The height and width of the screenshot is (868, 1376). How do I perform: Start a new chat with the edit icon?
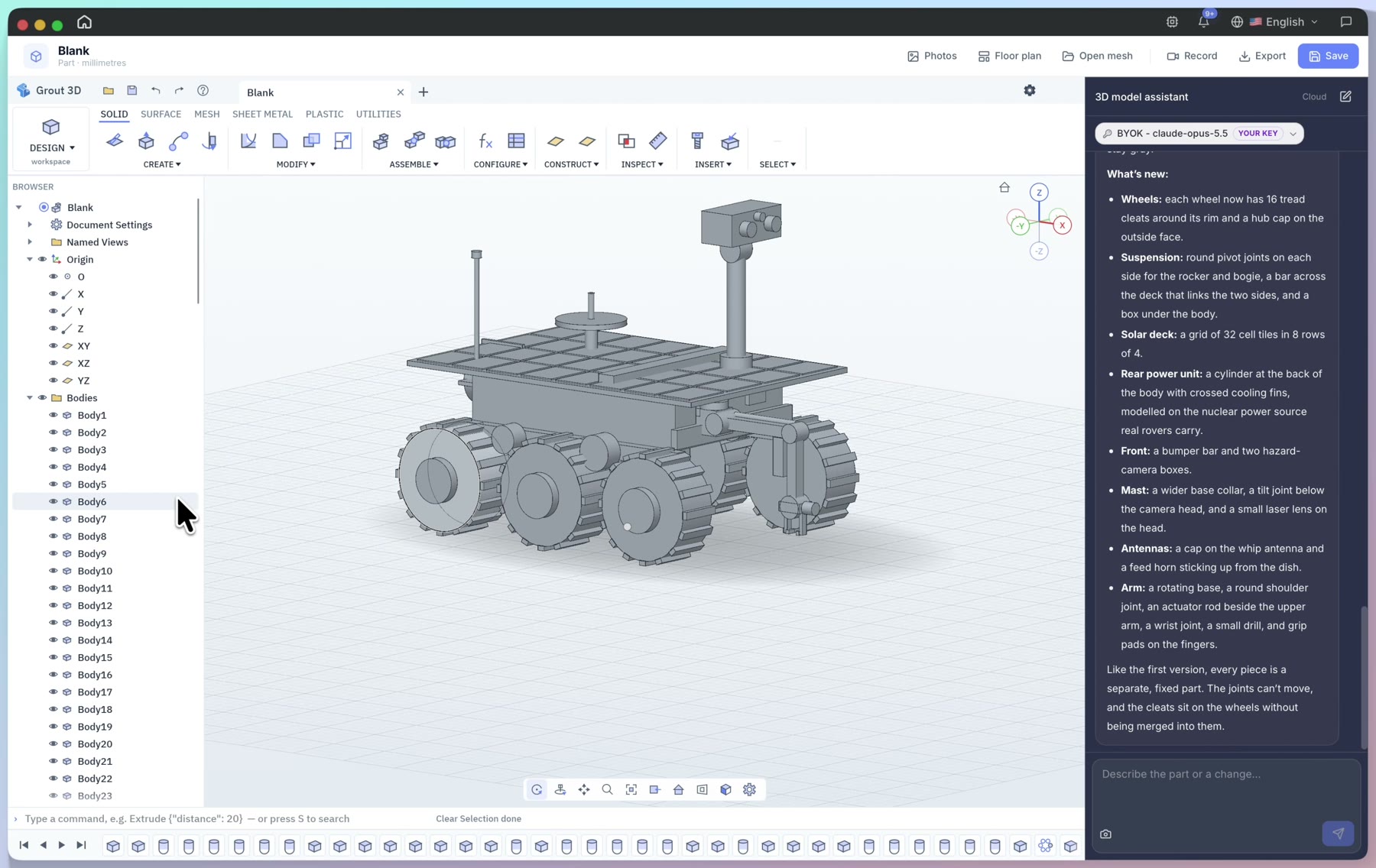[x=1345, y=96]
